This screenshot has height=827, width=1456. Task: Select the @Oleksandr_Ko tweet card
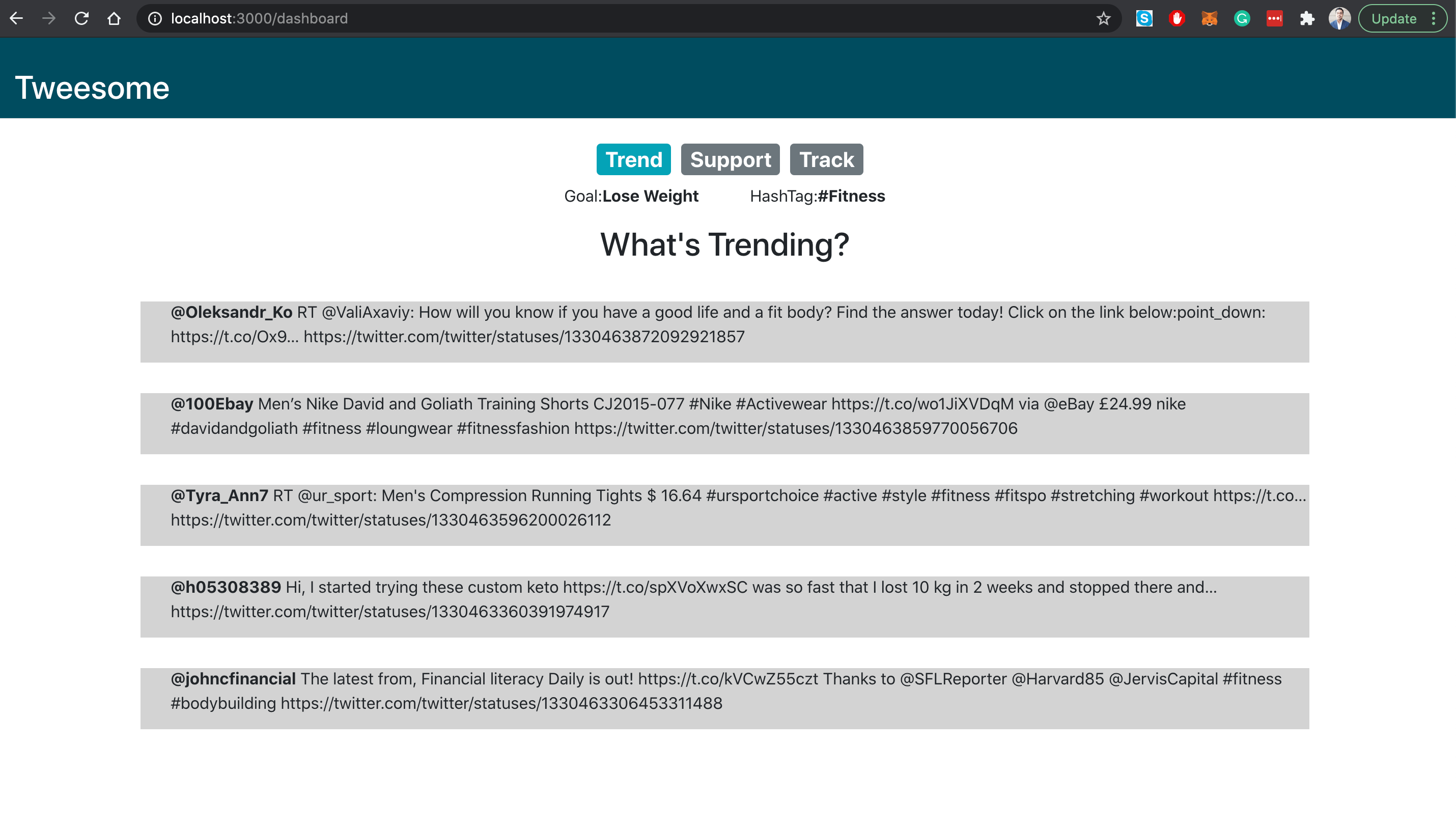(x=724, y=332)
